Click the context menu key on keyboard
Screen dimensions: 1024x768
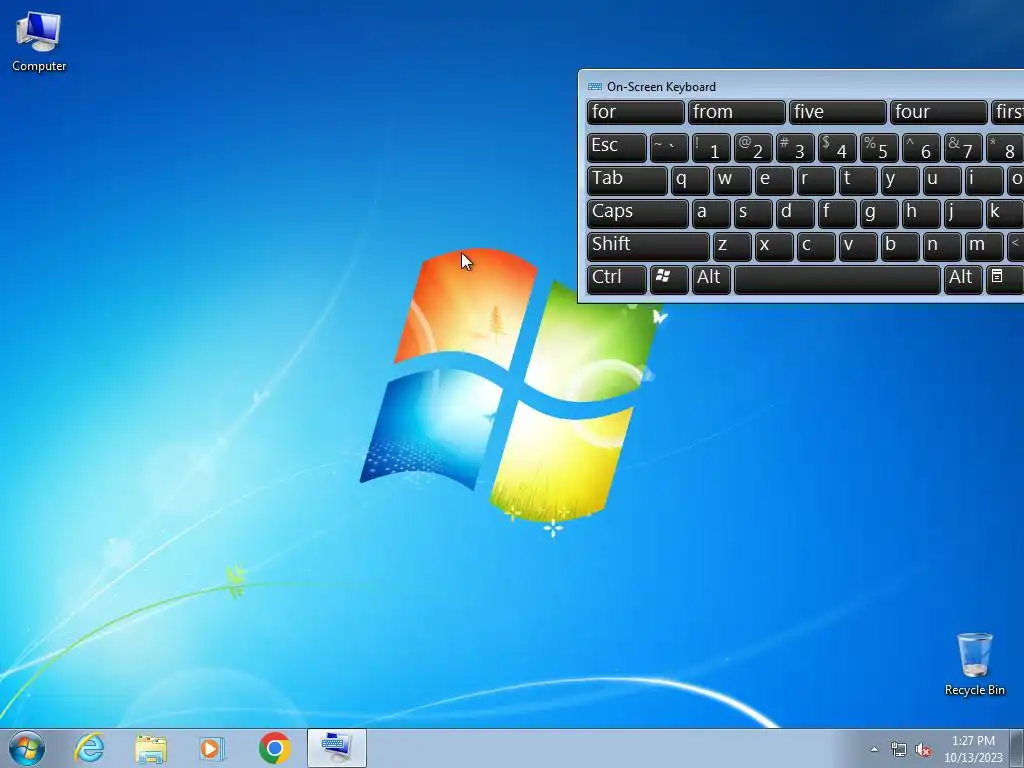coord(1003,280)
